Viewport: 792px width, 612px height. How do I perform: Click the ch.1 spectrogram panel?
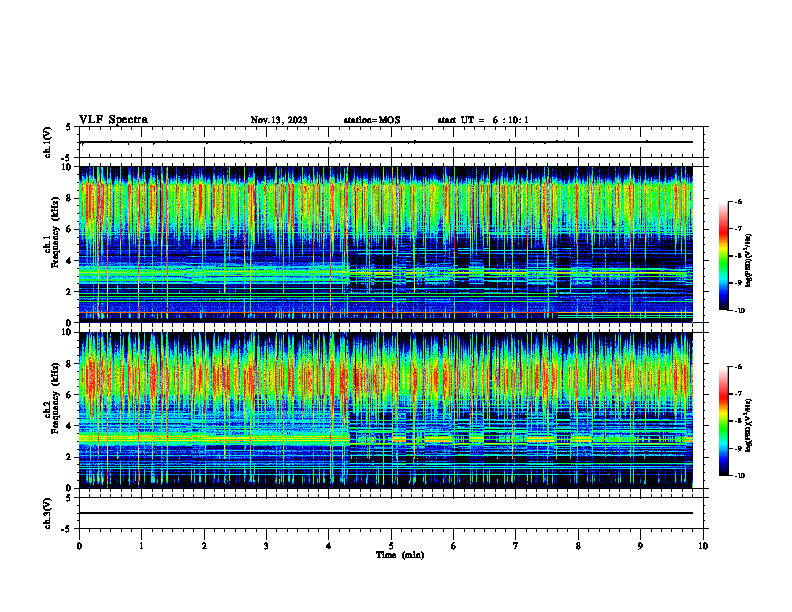point(386,244)
